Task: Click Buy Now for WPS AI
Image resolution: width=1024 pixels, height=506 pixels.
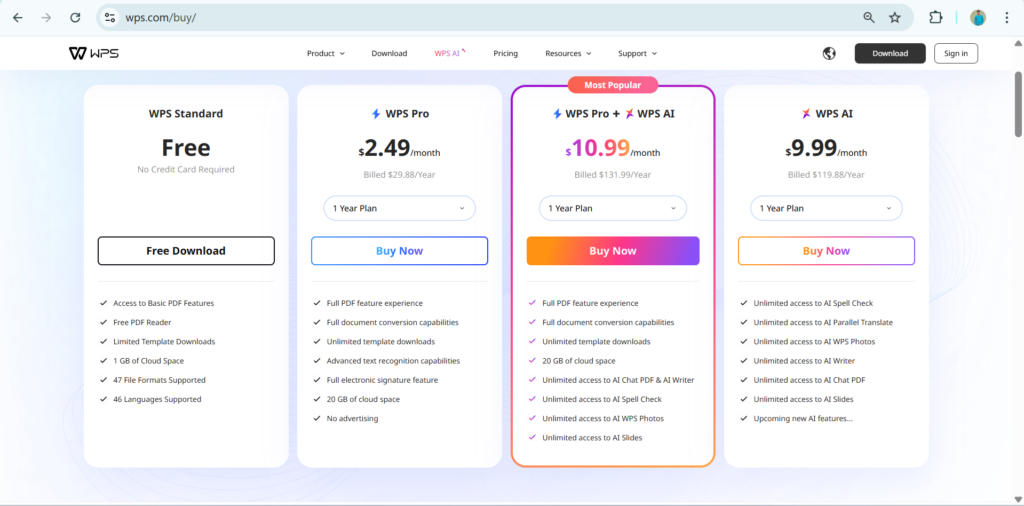Action: (826, 251)
